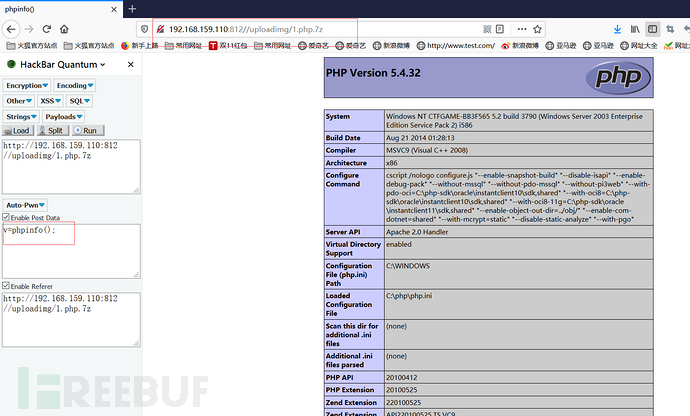Toggle the Enable Referer checkbox
This screenshot has height=416, width=690.
[x=6, y=286]
